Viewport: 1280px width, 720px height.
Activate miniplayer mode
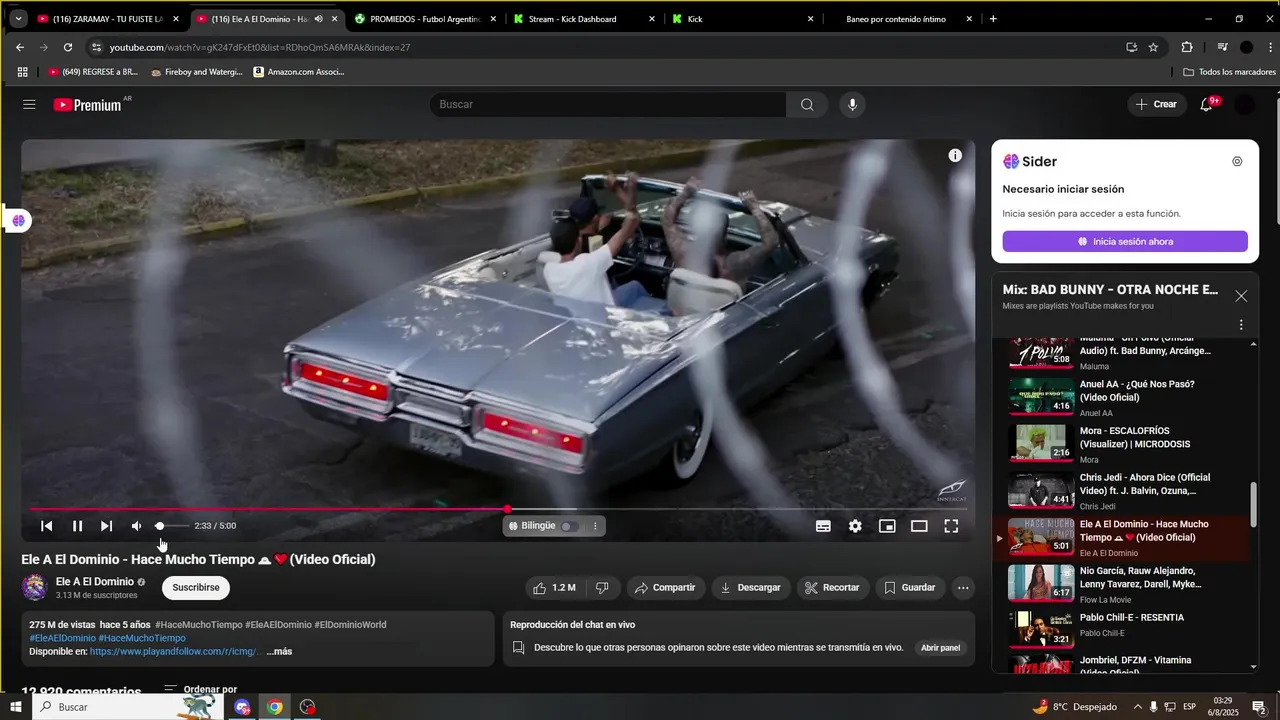tap(887, 526)
